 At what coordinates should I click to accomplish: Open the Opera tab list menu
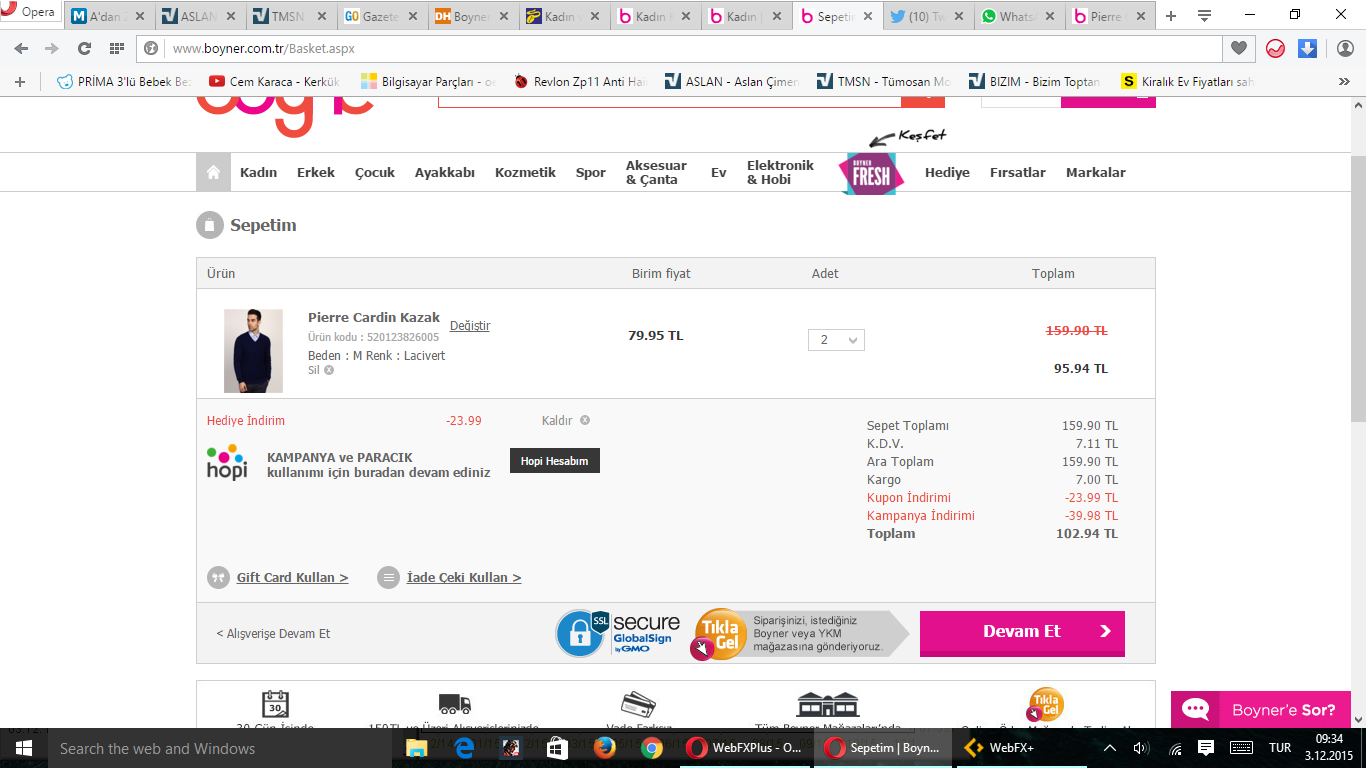1204,16
